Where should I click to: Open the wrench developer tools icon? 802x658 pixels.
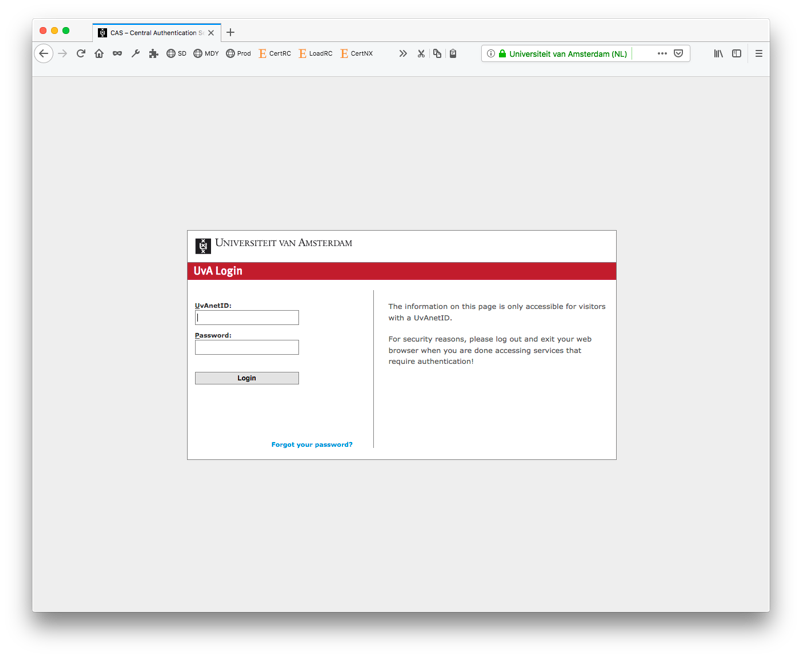136,53
